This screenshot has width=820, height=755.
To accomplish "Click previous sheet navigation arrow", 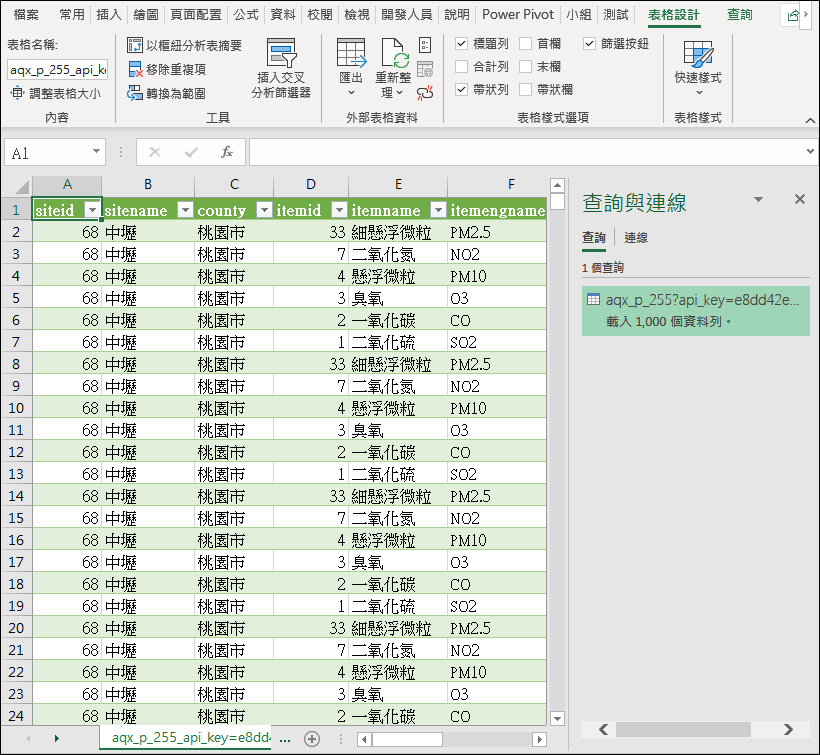I will tap(28, 738).
